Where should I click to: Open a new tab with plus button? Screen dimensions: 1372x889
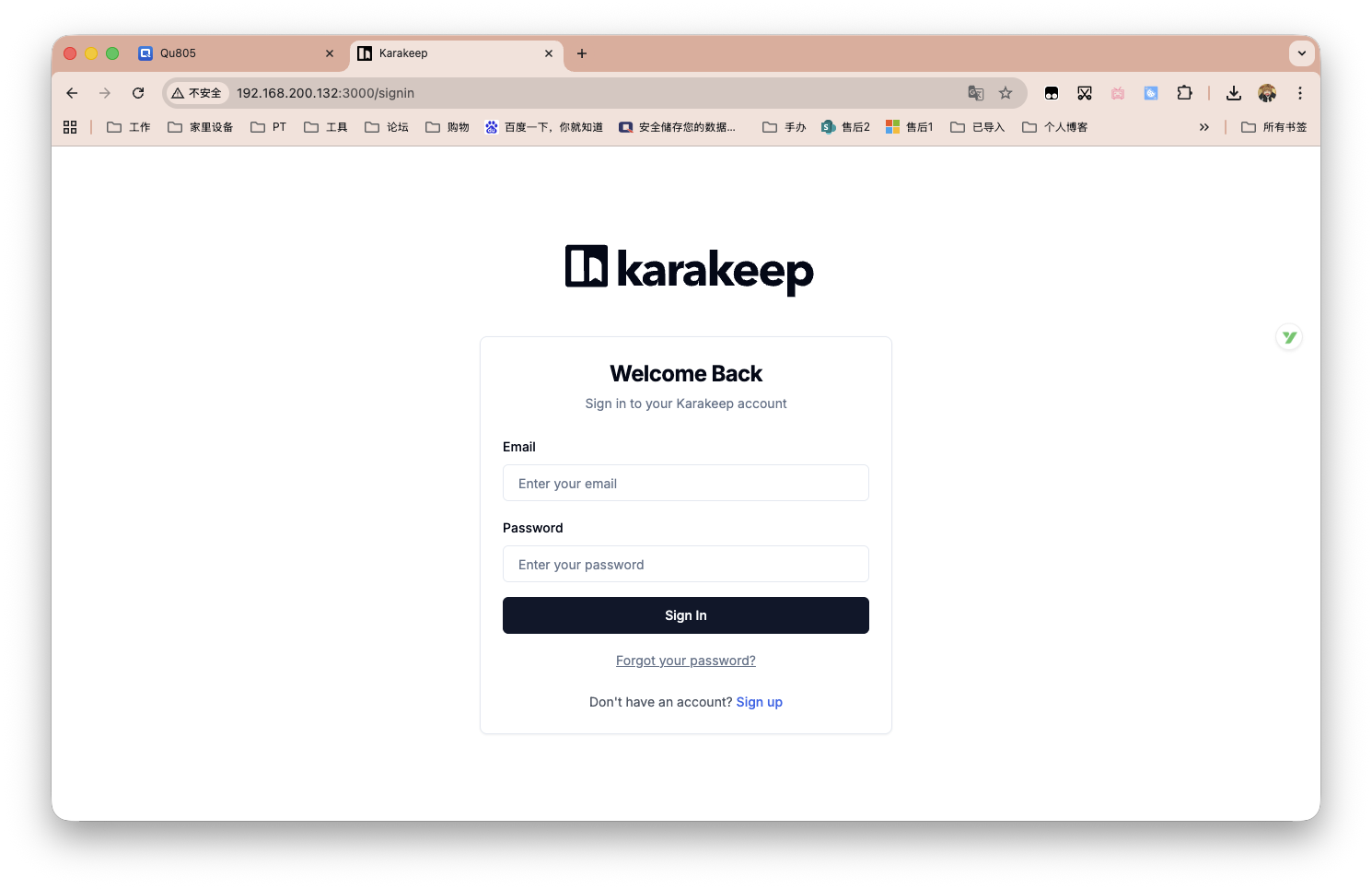pos(582,53)
